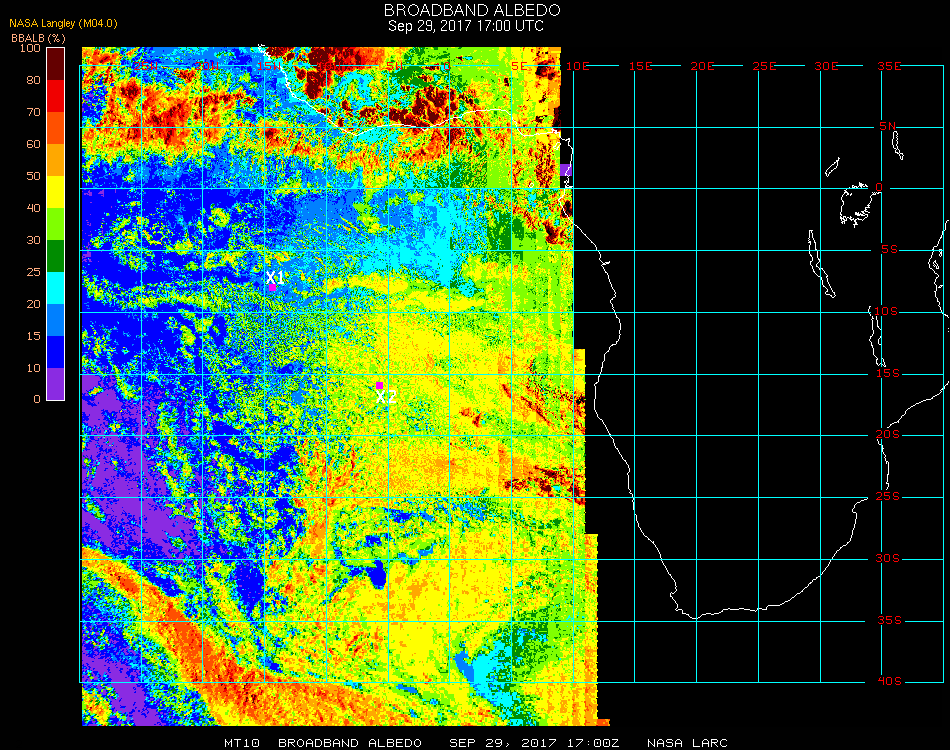The image size is (950, 750).
Task: Select the bright red 70-80 legend swatch
Action: pyautogui.click(x=56, y=96)
